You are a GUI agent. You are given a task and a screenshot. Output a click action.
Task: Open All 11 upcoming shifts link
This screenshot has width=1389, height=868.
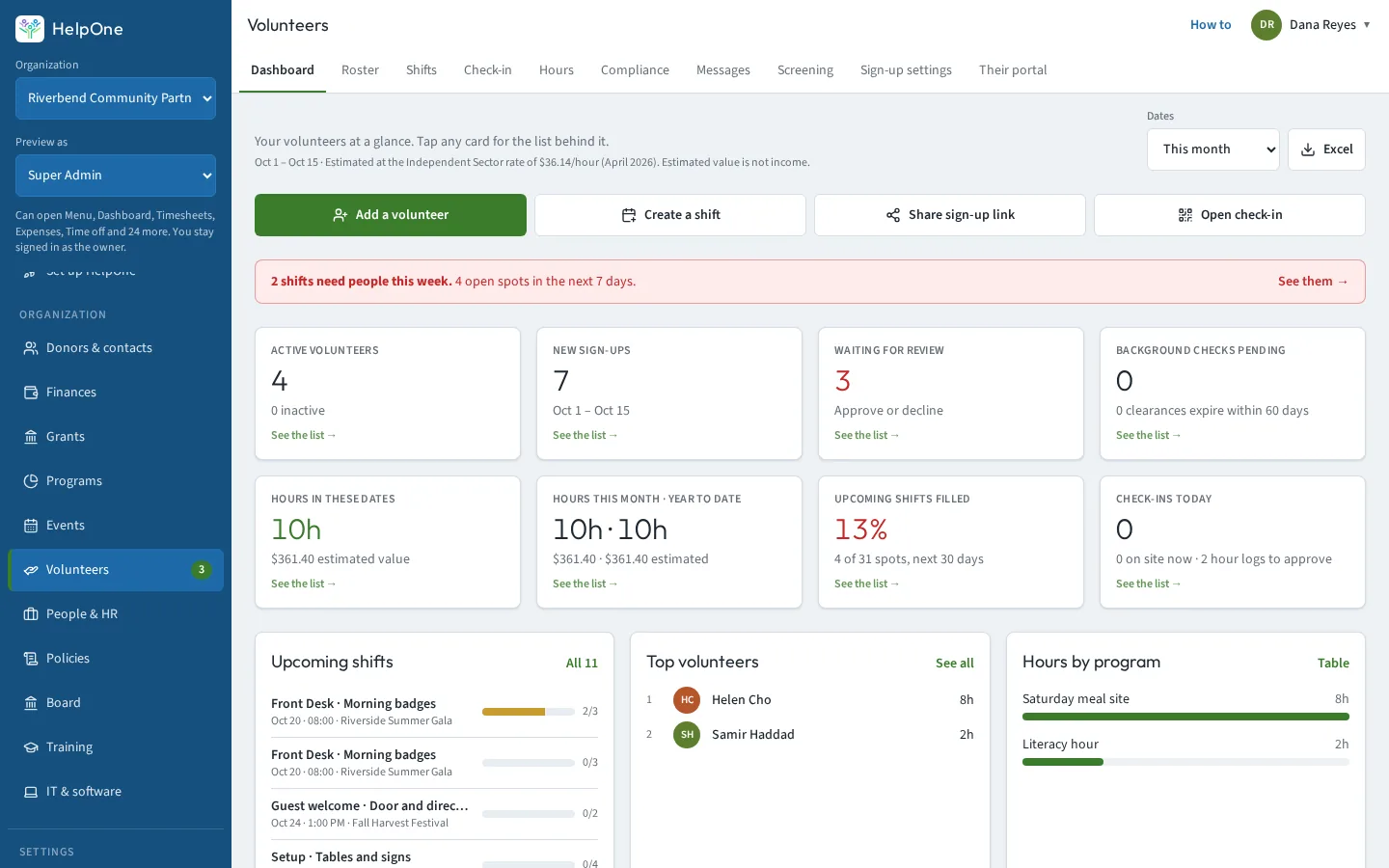click(x=582, y=664)
